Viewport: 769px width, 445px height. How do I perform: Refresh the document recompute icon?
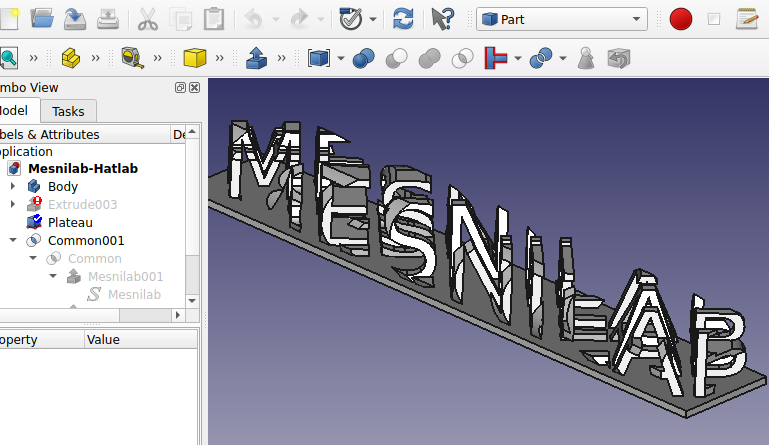pos(403,19)
